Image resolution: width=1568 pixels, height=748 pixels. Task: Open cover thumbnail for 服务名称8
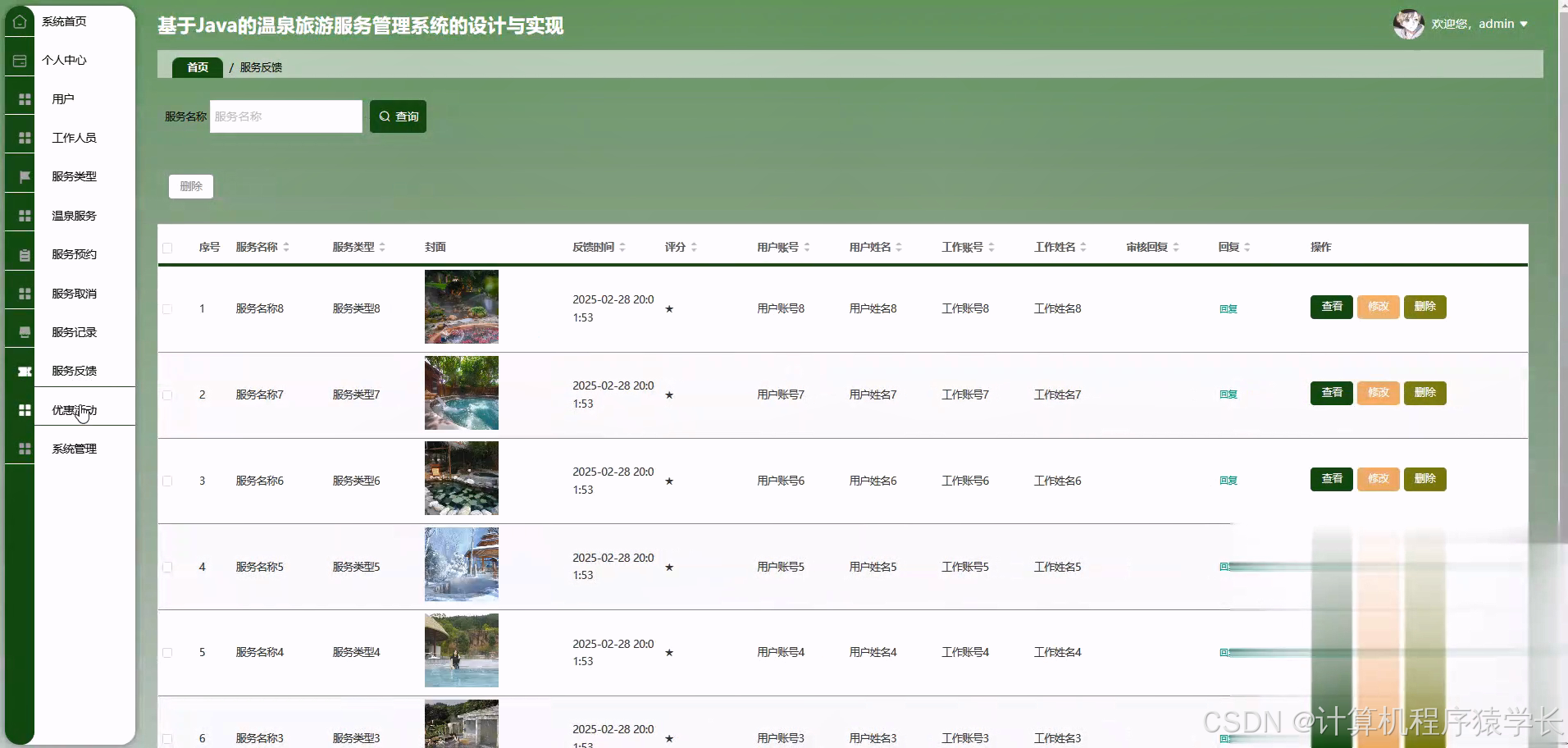(462, 307)
